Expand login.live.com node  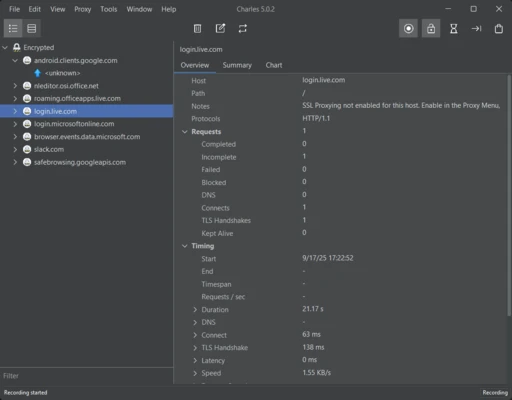click(15, 111)
